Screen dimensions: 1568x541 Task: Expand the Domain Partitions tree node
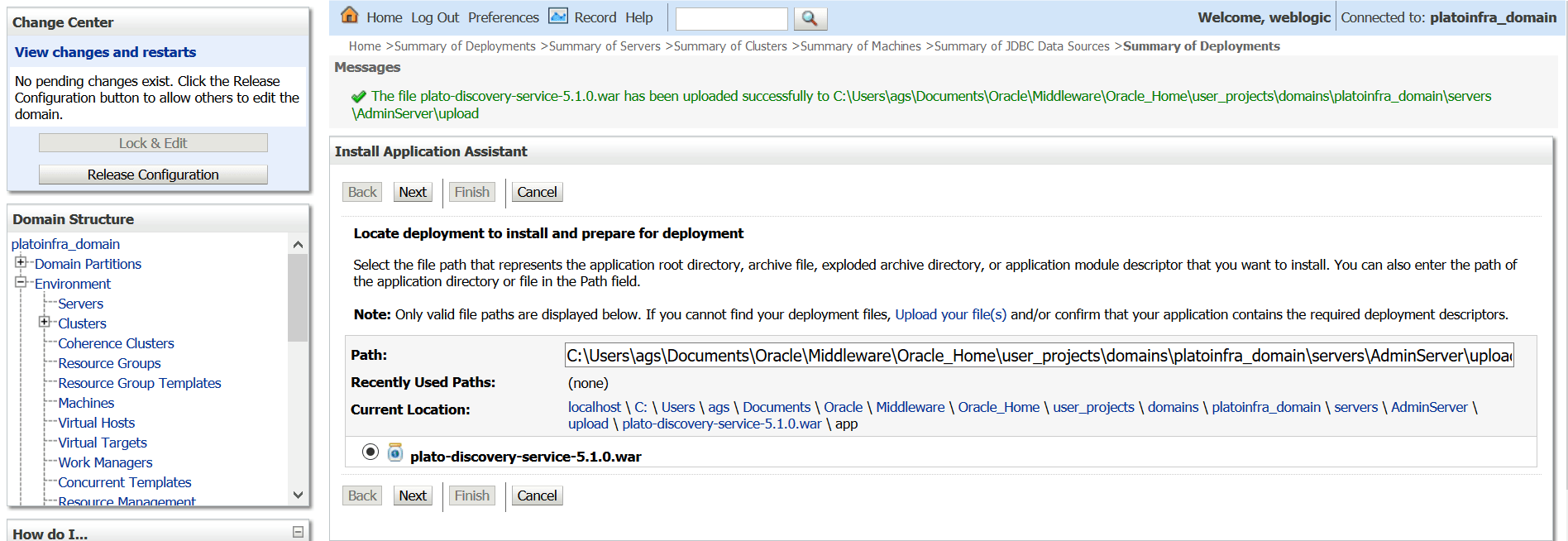point(21,262)
